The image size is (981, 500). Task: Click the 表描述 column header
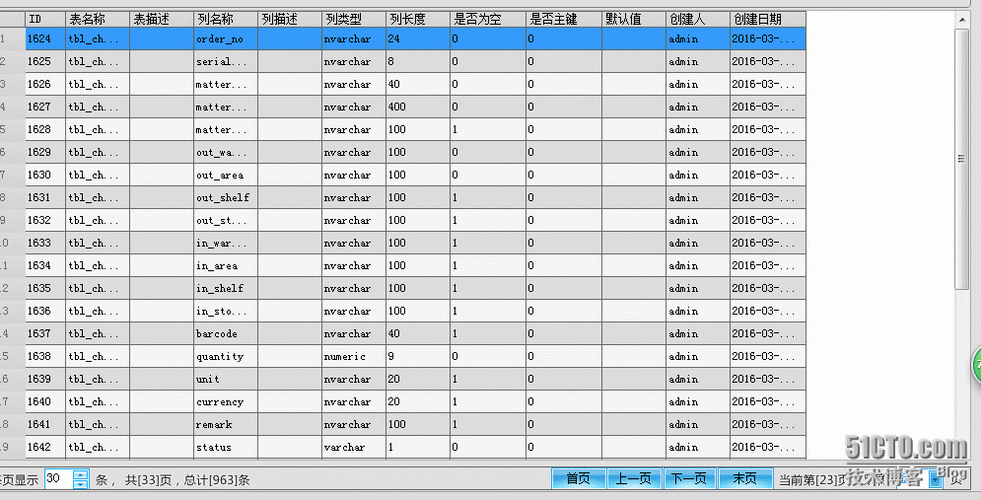161,19
